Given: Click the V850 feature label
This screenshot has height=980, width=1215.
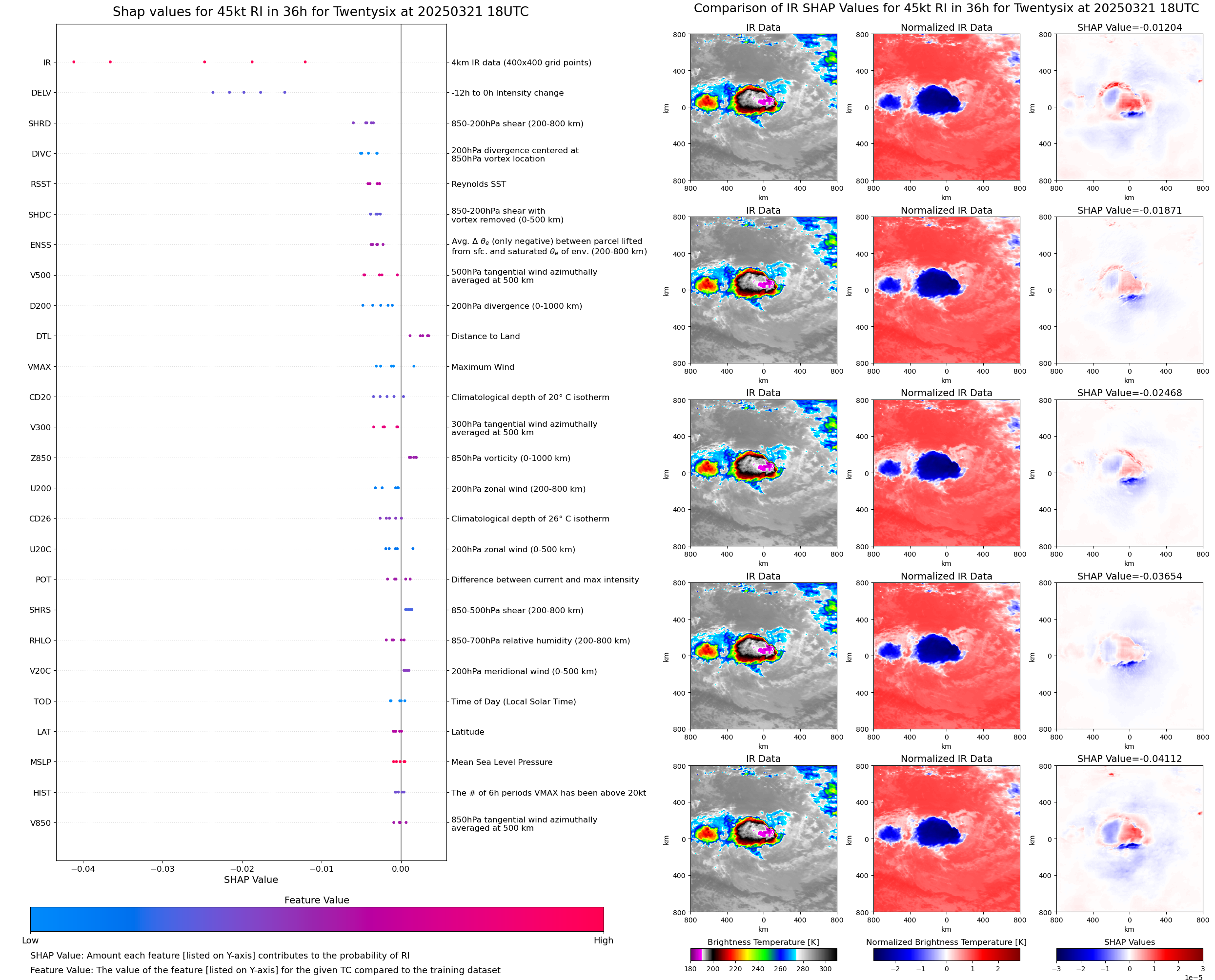Looking at the screenshot, I should [40, 823].
